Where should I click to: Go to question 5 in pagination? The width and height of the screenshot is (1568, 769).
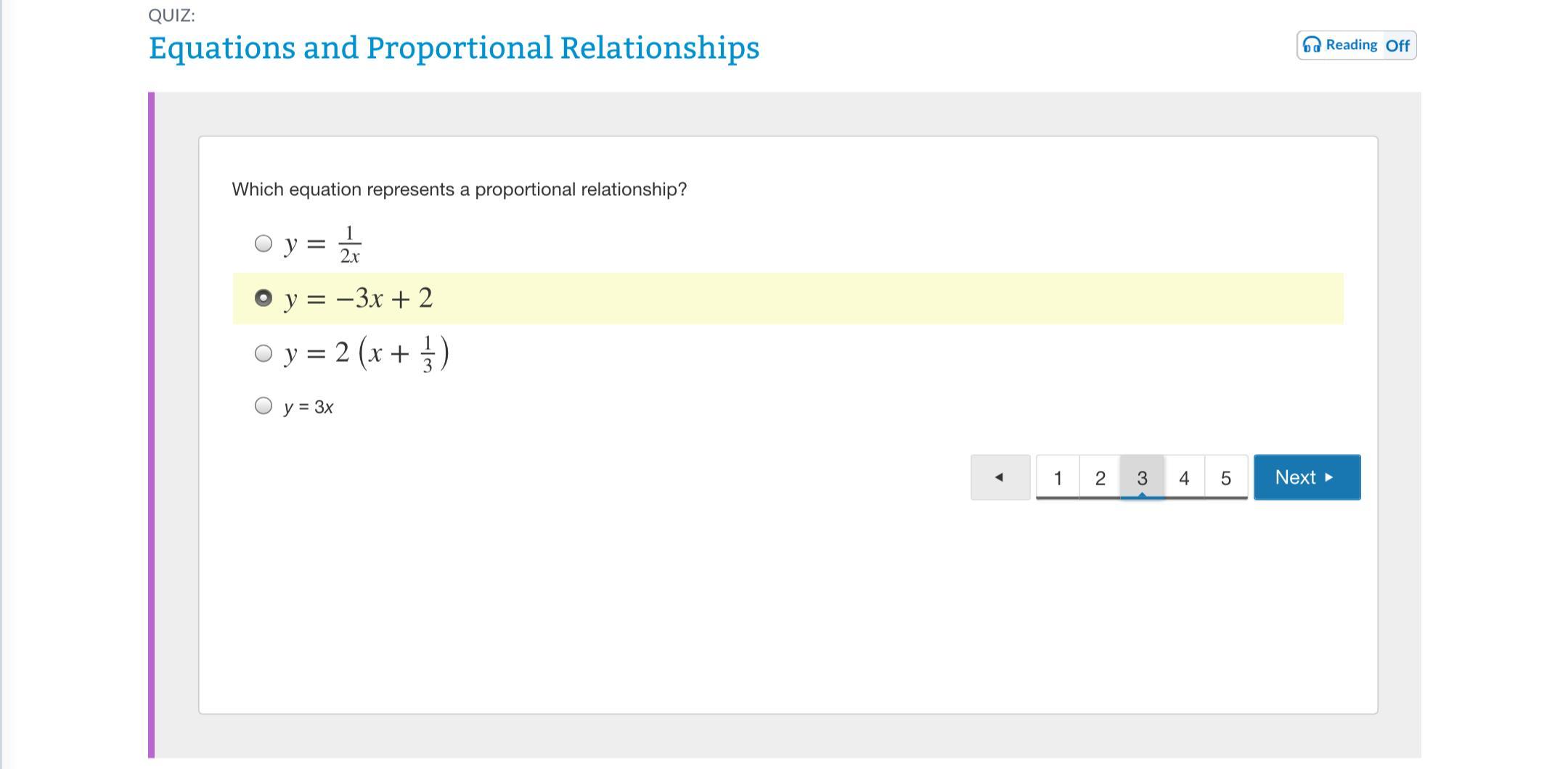pos(1226,478)
